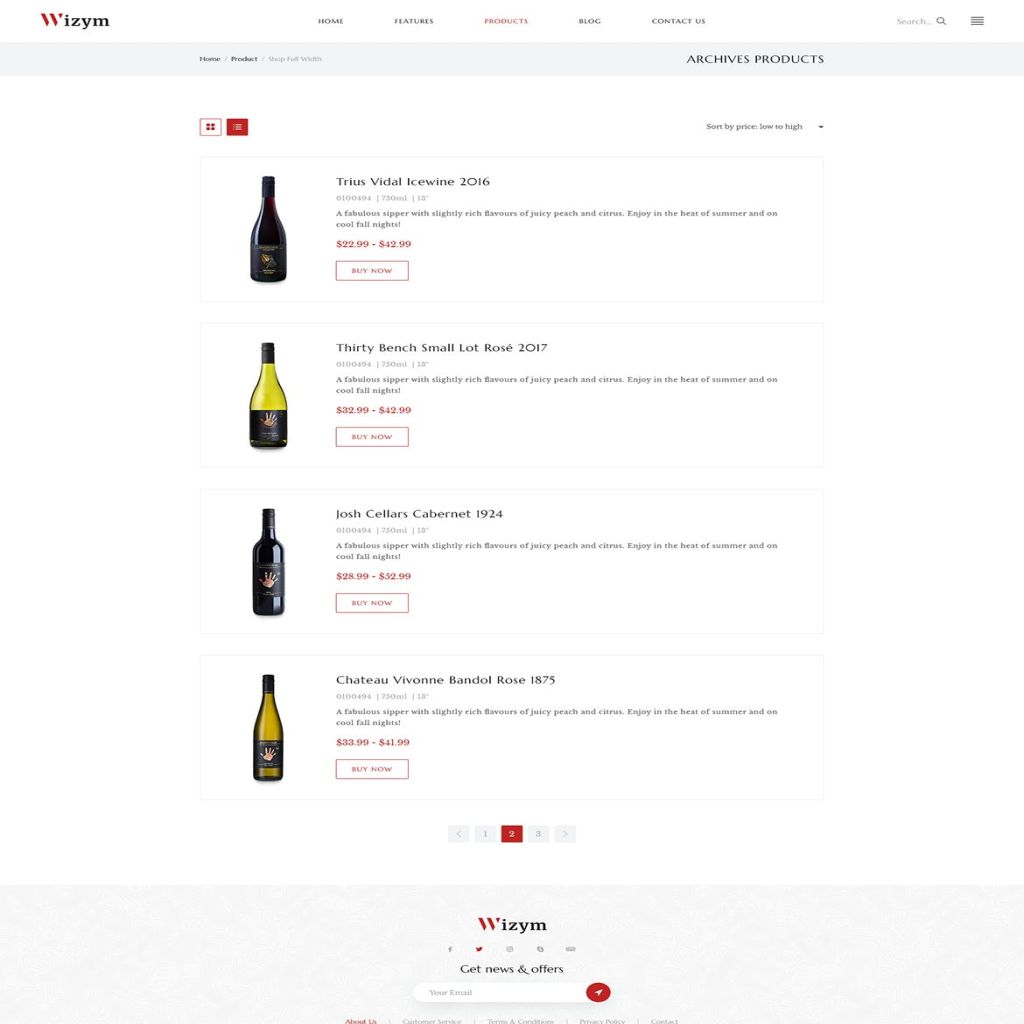
Task: Open the Blog menu item
Action: click(589, 21)
